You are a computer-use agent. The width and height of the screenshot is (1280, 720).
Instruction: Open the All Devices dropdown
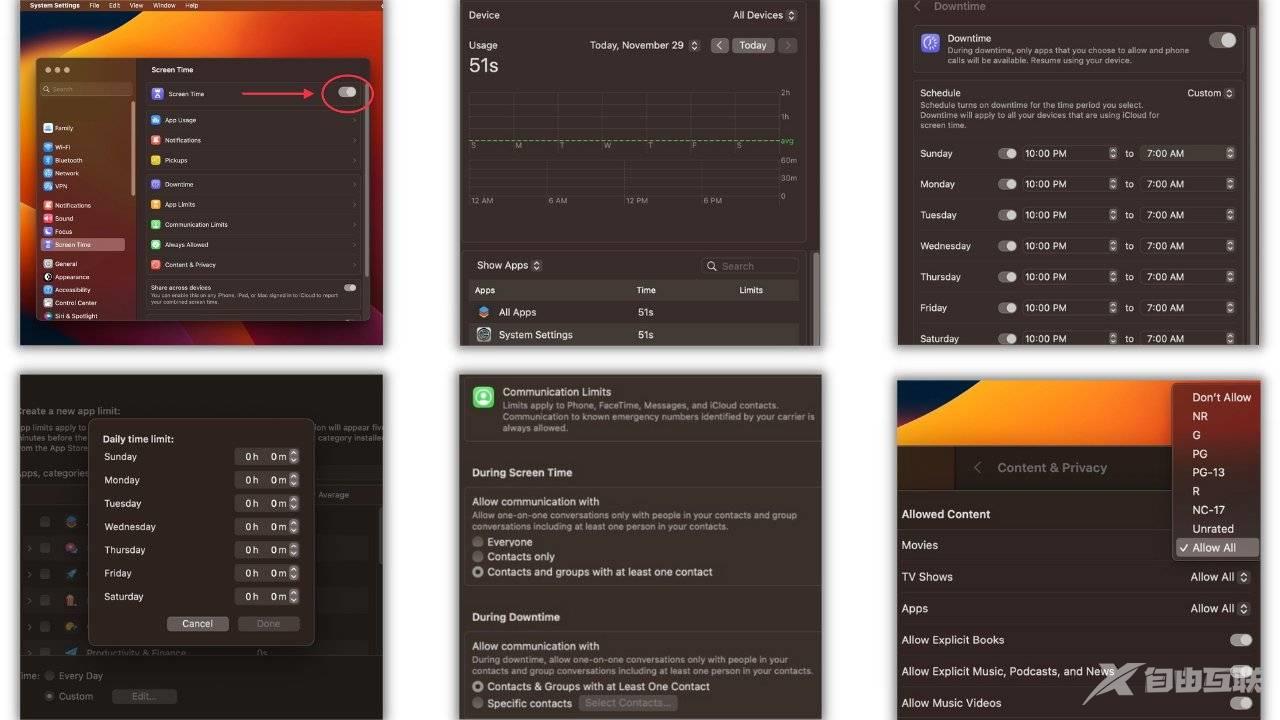[765, 15]
